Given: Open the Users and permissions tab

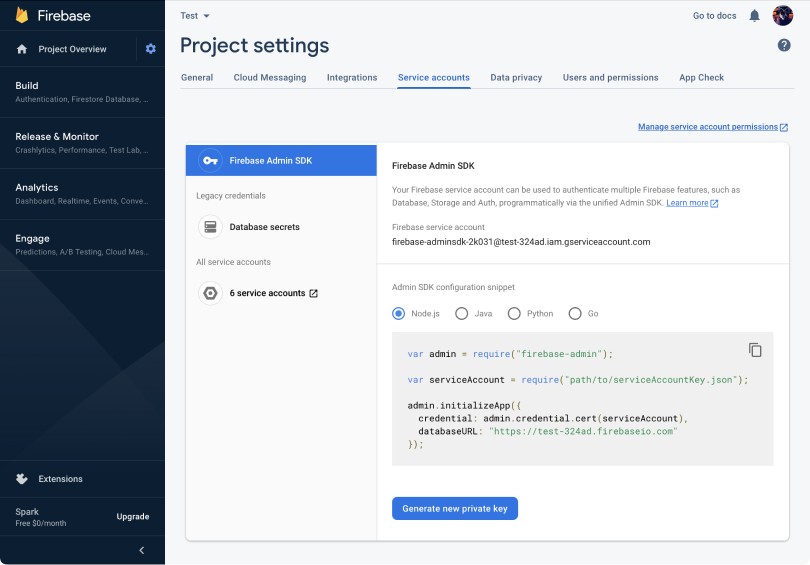Looking at the screenshot, I should [x=610, y=77].
